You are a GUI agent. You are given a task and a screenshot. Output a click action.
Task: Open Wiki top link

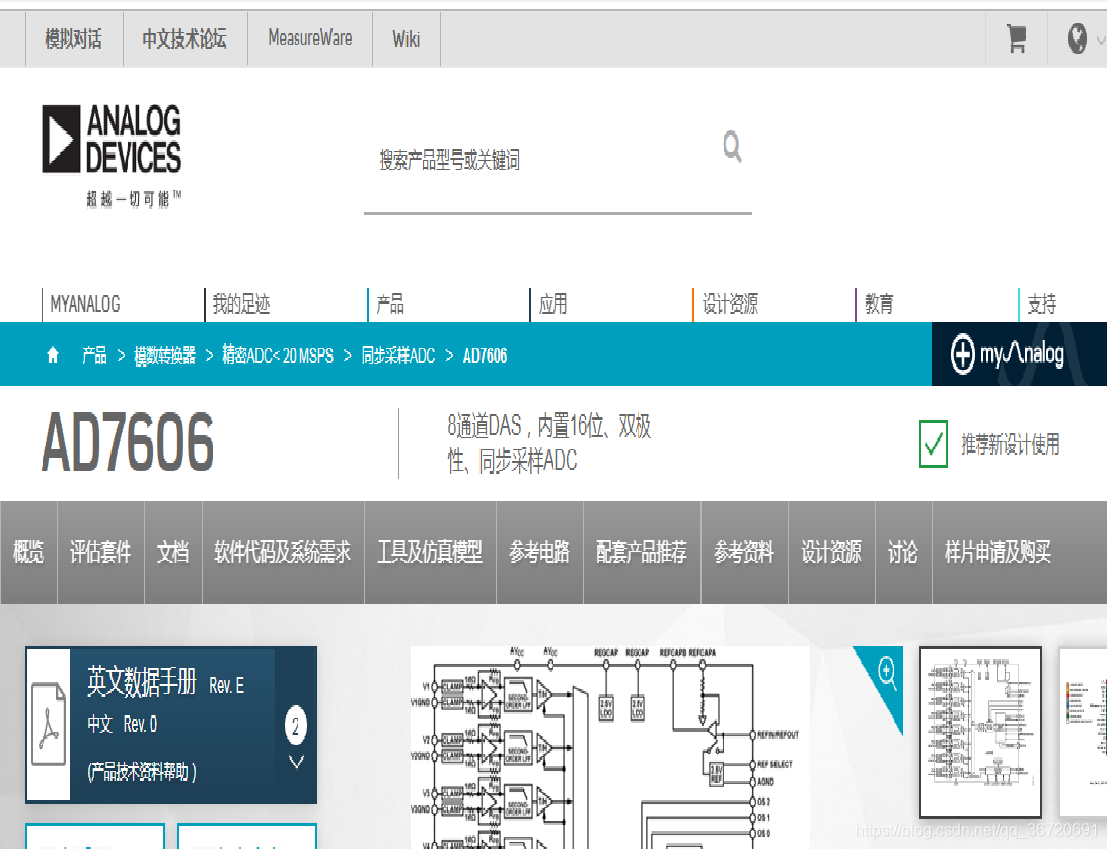pyautogui.click(x=406, y=39)
